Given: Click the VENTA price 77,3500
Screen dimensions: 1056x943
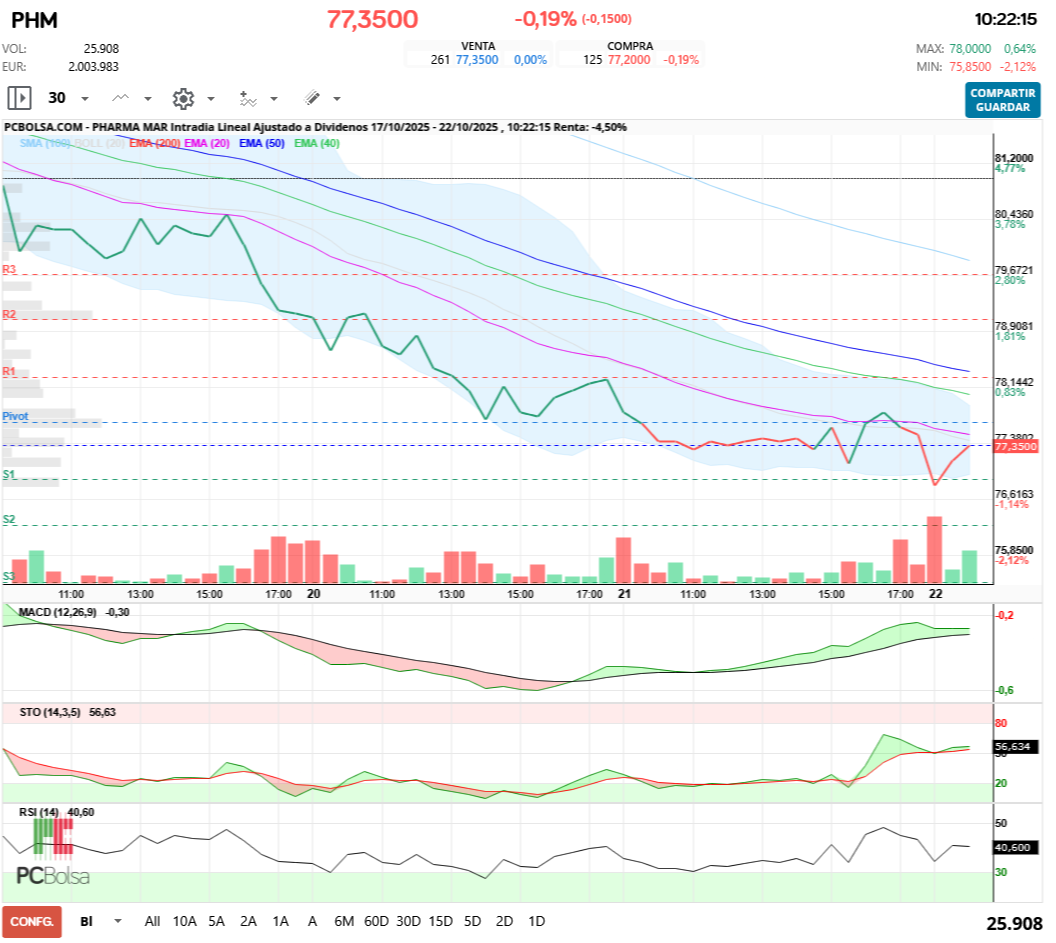Looking at the screenshot, I should point(477,60).
